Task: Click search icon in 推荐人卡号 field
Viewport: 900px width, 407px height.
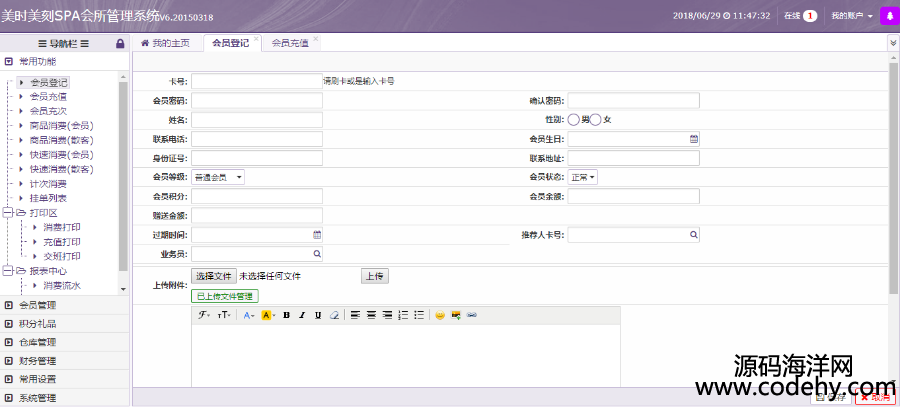Action: [693, 235]
